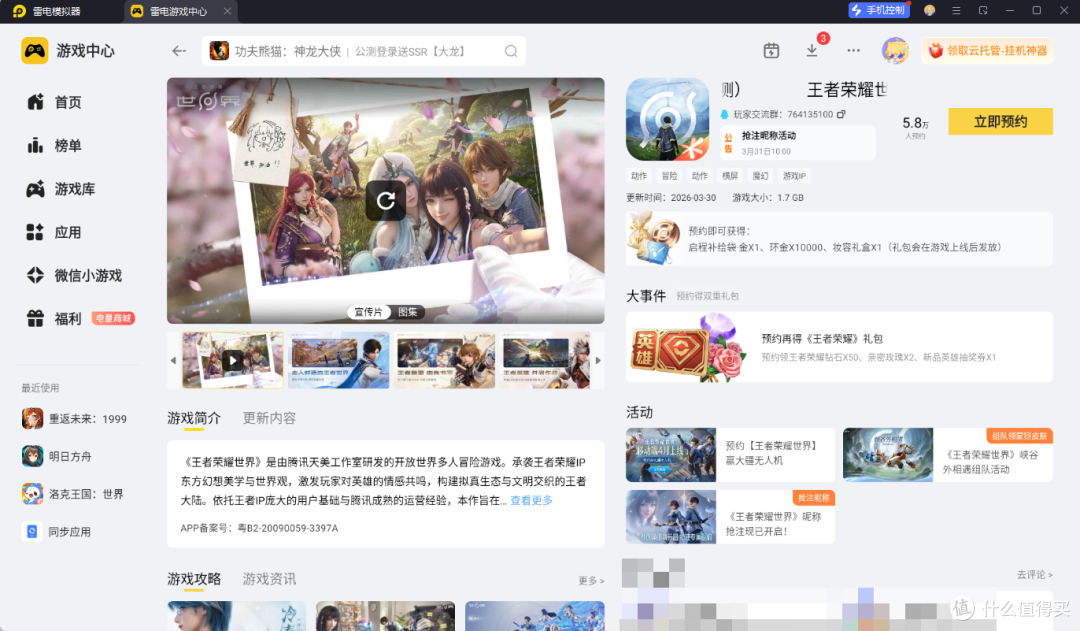Select the 更新内容 tab
This screenshot has height=631, width=1080.
tap(269, 418)
